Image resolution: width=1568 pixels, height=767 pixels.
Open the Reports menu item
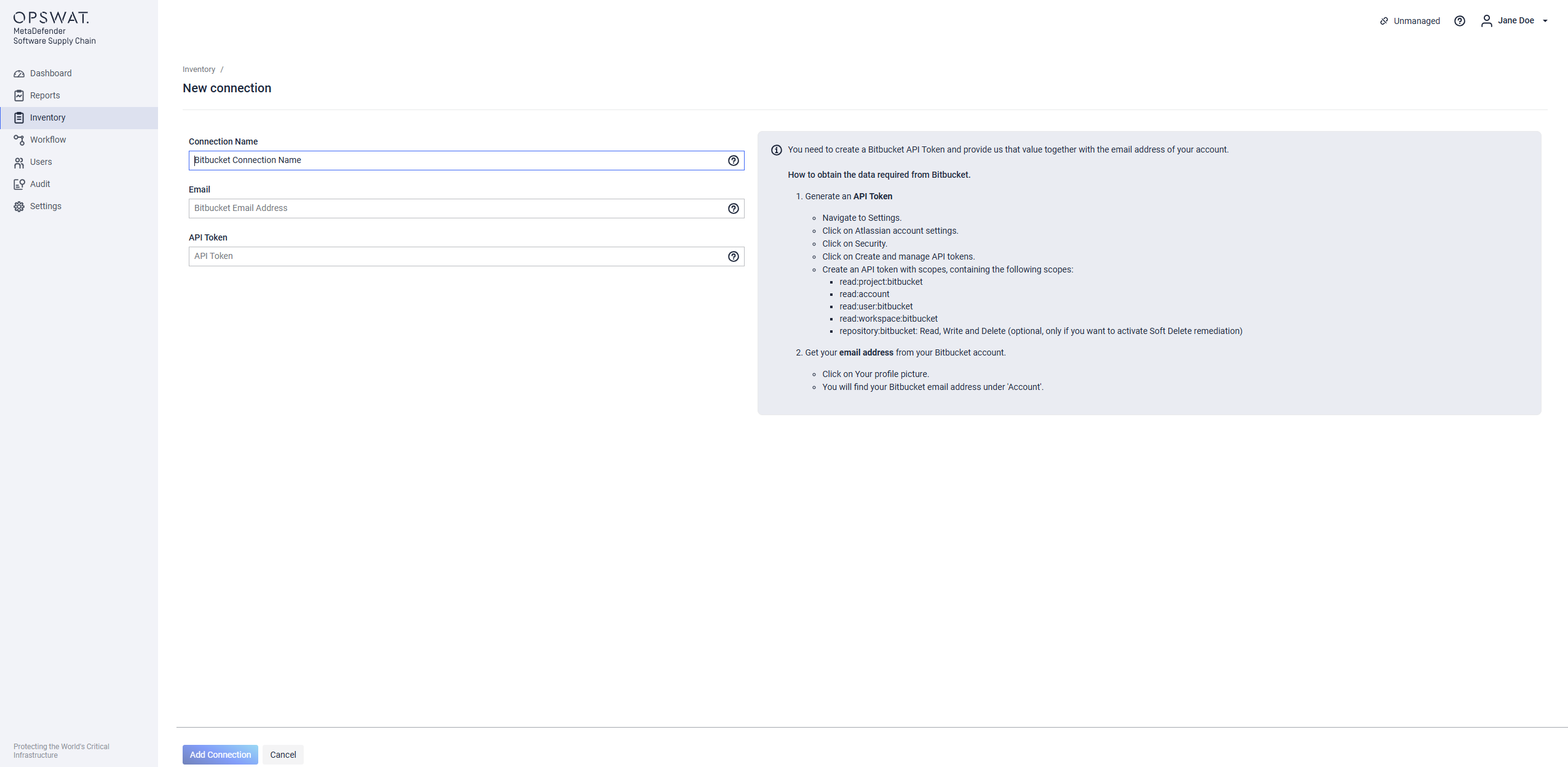[x=45, y=96]
